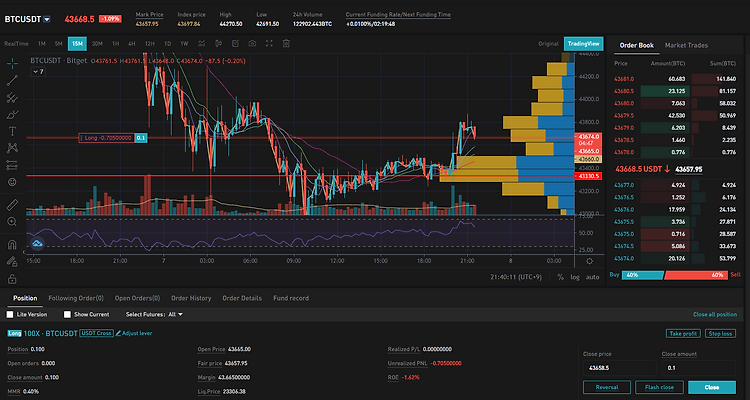
Task: Select the 5M chart interval
Action: point(58,44)
